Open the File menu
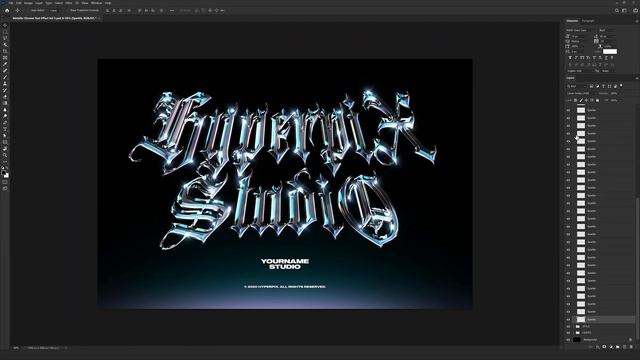This screenshot has width=640, height=360. tap(10, 3)
